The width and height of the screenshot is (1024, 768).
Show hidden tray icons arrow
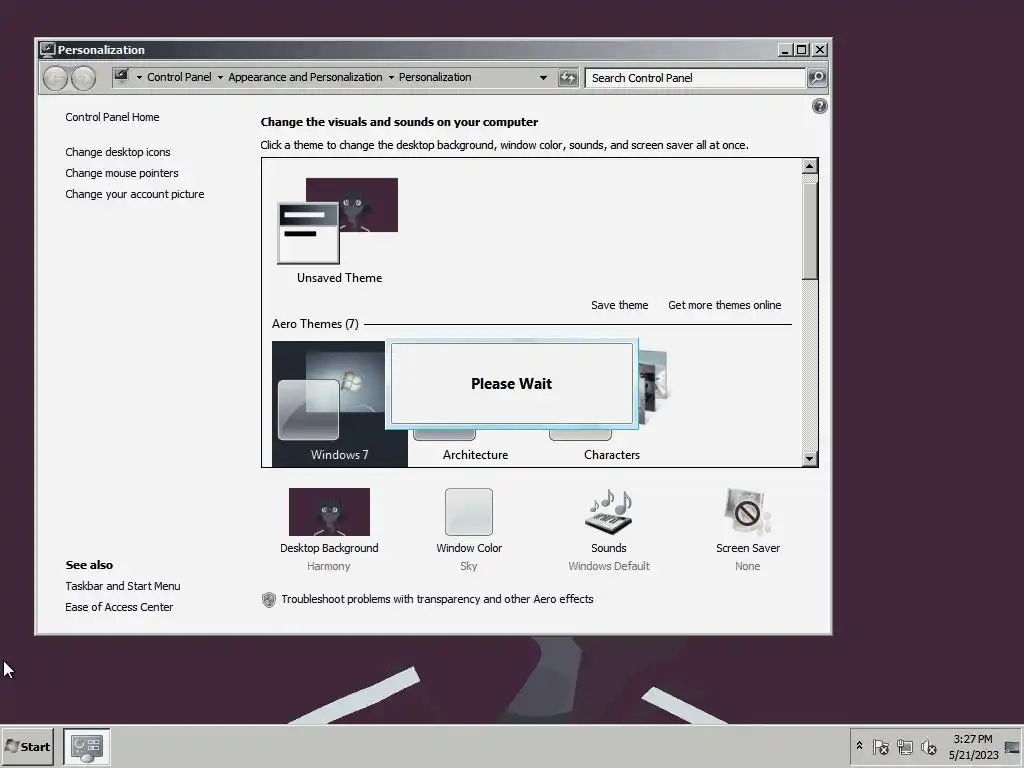pyautogui.click(x=859, y=745)
